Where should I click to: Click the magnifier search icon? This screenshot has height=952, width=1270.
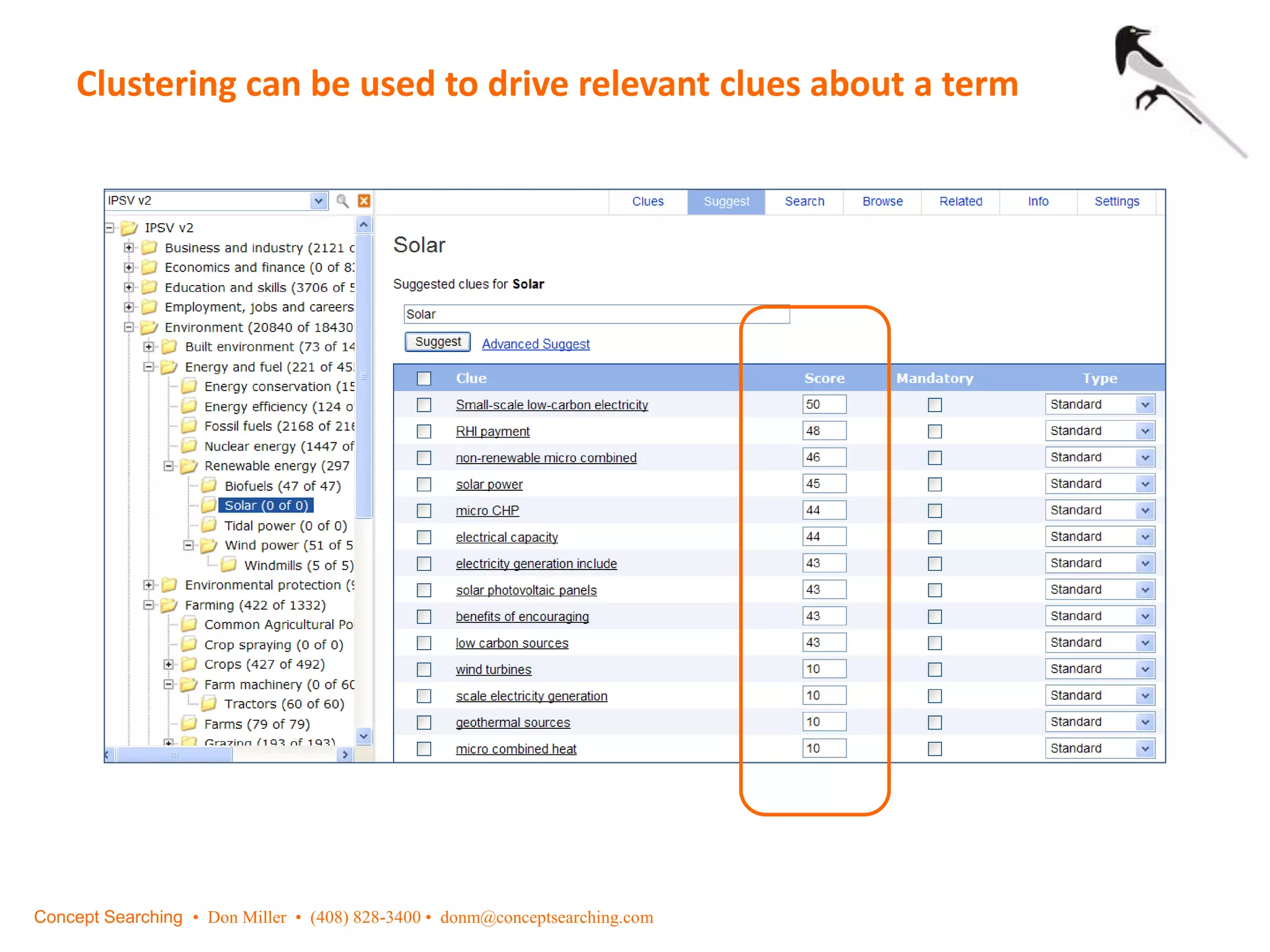coord(342,201)
